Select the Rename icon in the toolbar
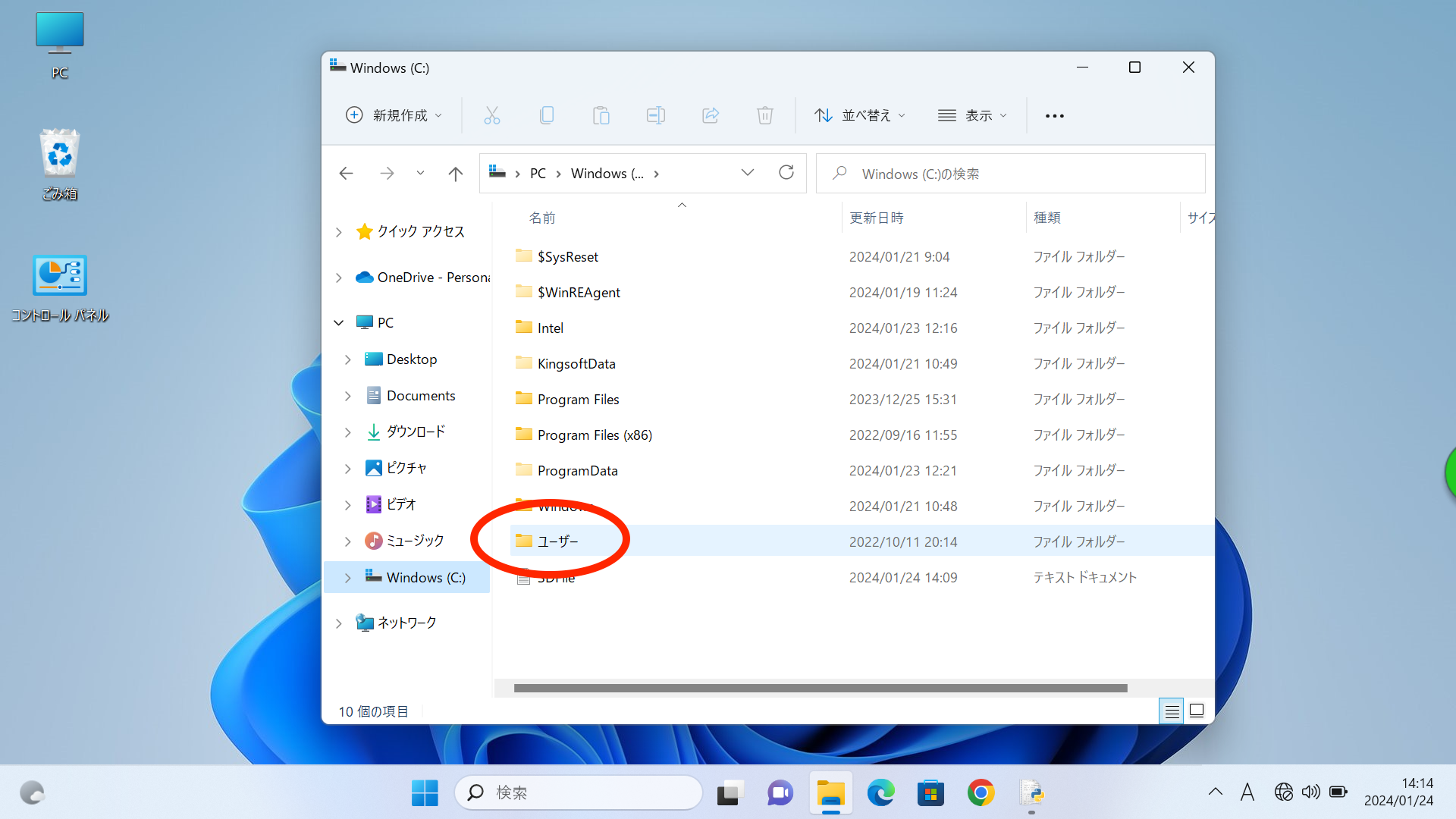1456x819 pixels. point(655,115)
